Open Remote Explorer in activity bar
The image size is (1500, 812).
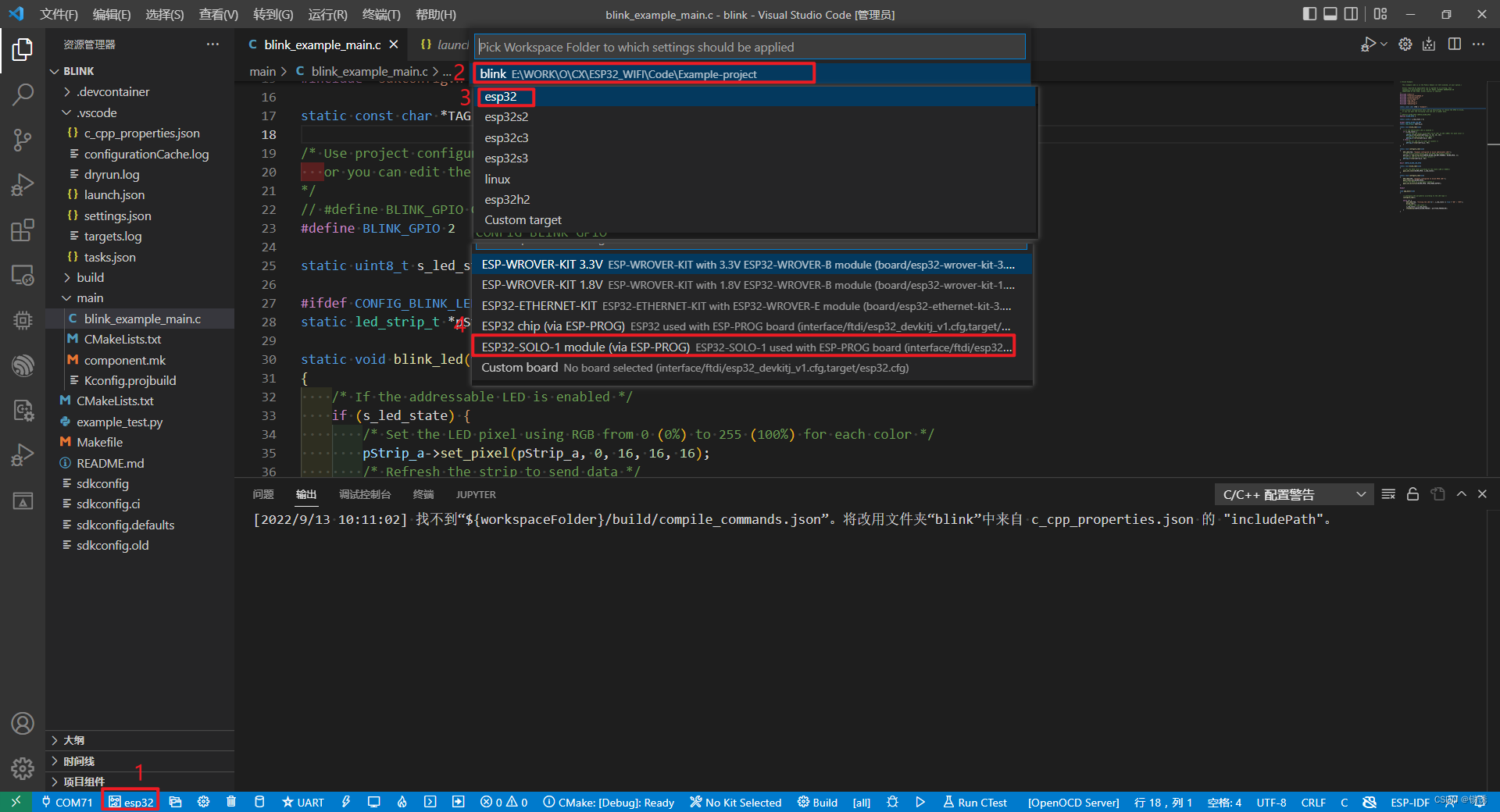(x=23, y=275)
